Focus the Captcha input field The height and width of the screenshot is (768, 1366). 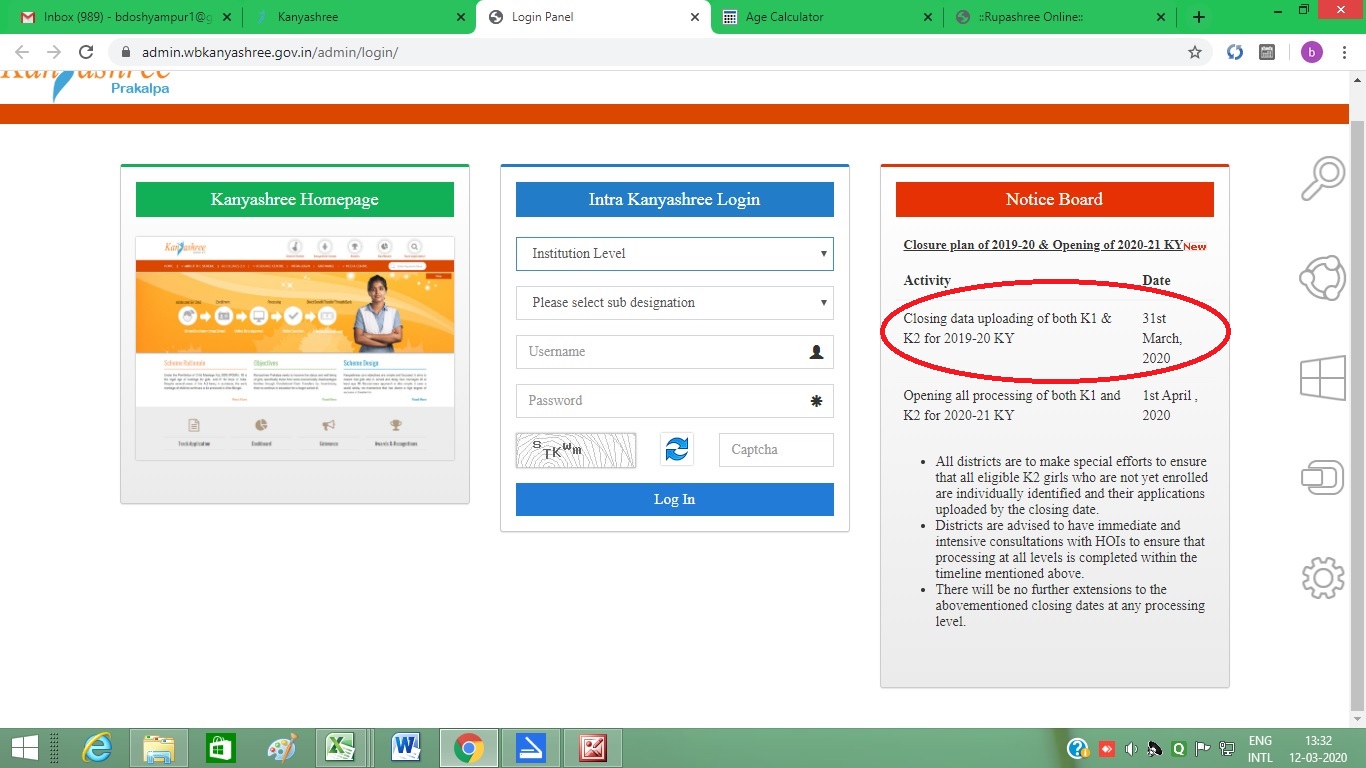click(776, 450)
